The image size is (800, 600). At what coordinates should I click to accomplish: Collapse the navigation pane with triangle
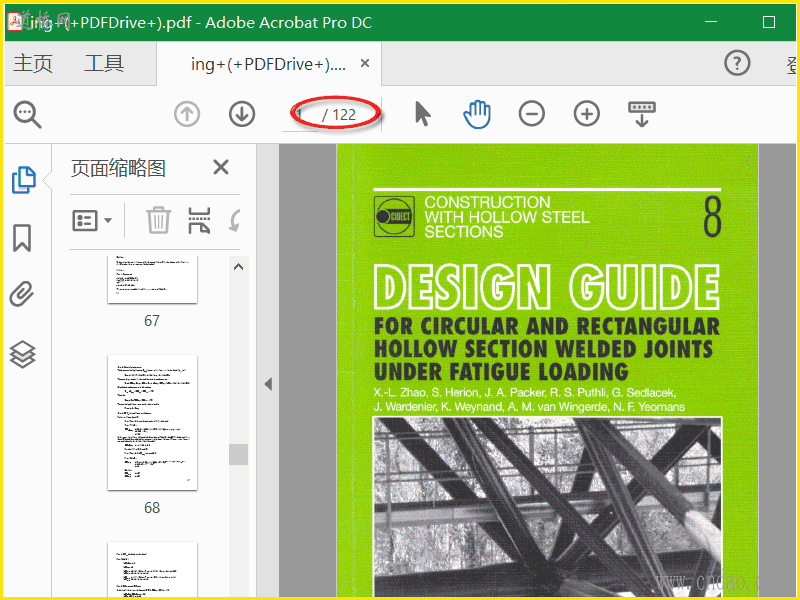click(x=268, y=384)
